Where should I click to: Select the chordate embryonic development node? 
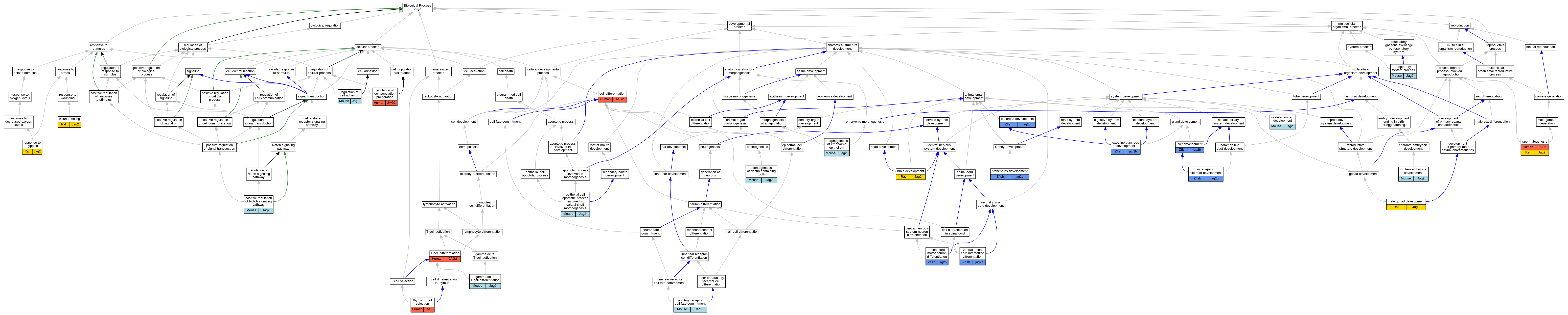pos(1413,147)
